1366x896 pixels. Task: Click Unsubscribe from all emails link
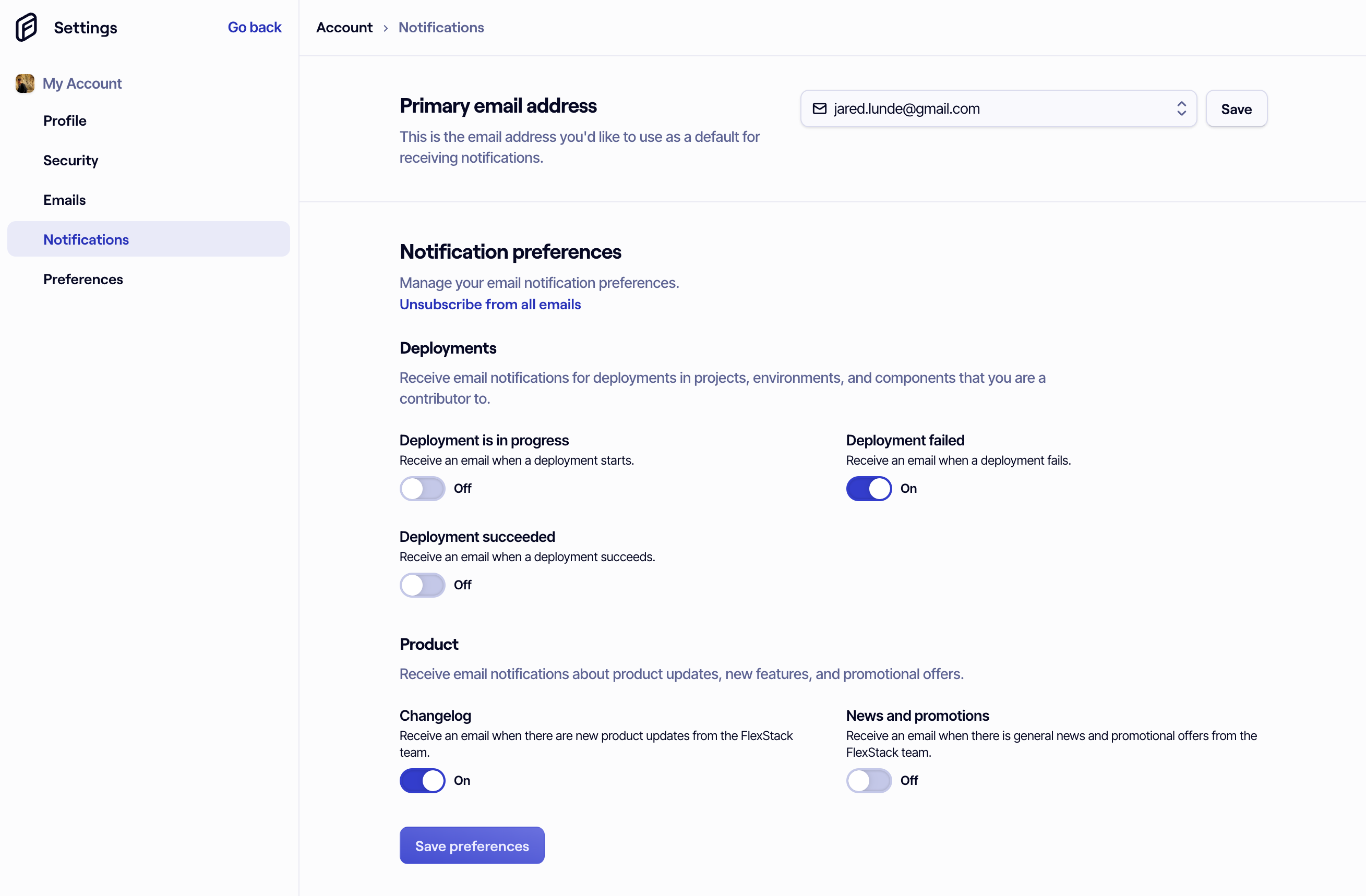pyautogui.click(x=490, y=304)
